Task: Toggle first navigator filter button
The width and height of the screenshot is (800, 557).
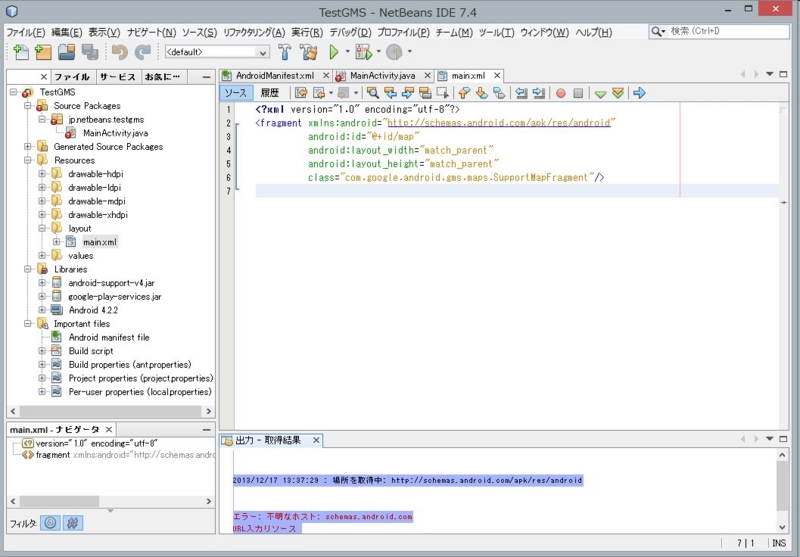Action: [x=50, y=523]
